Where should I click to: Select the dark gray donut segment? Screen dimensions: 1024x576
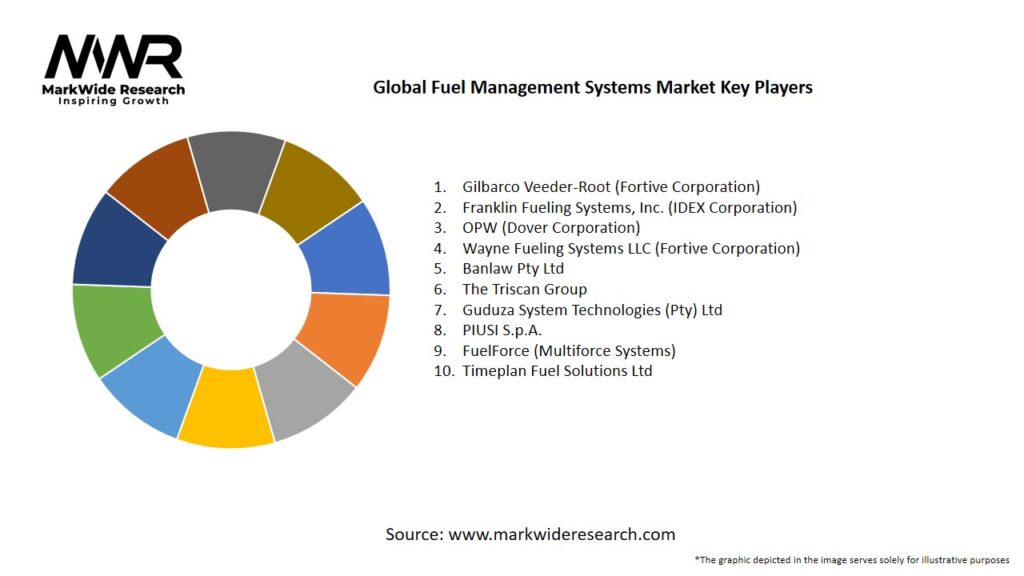tap(234, 161)
